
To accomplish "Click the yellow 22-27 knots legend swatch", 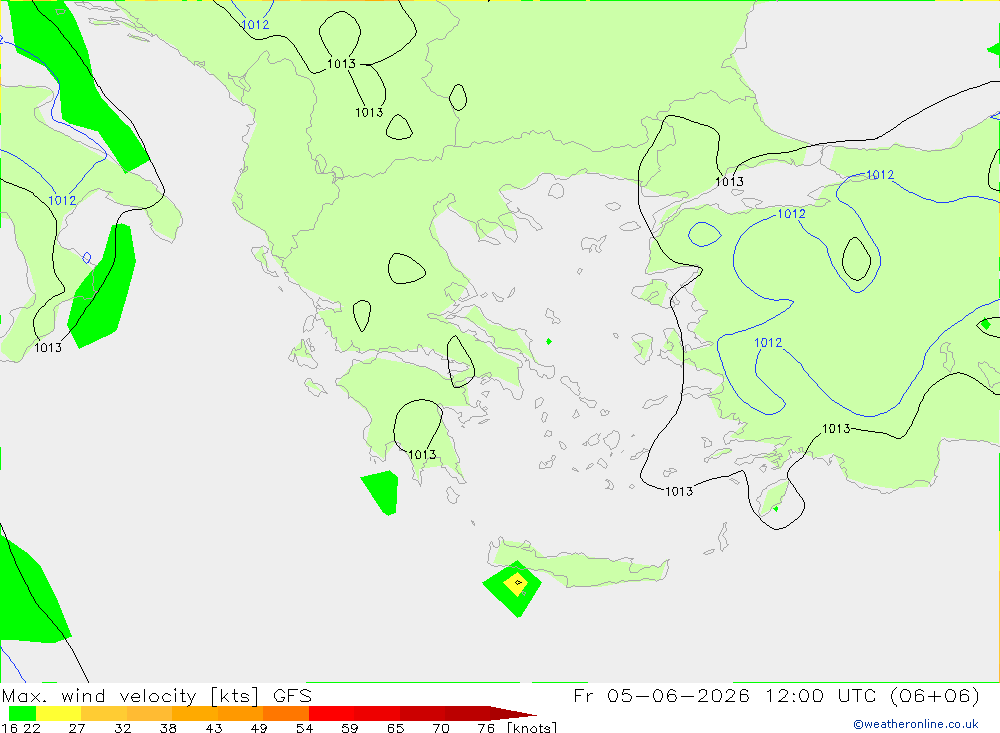I will 59,713.
